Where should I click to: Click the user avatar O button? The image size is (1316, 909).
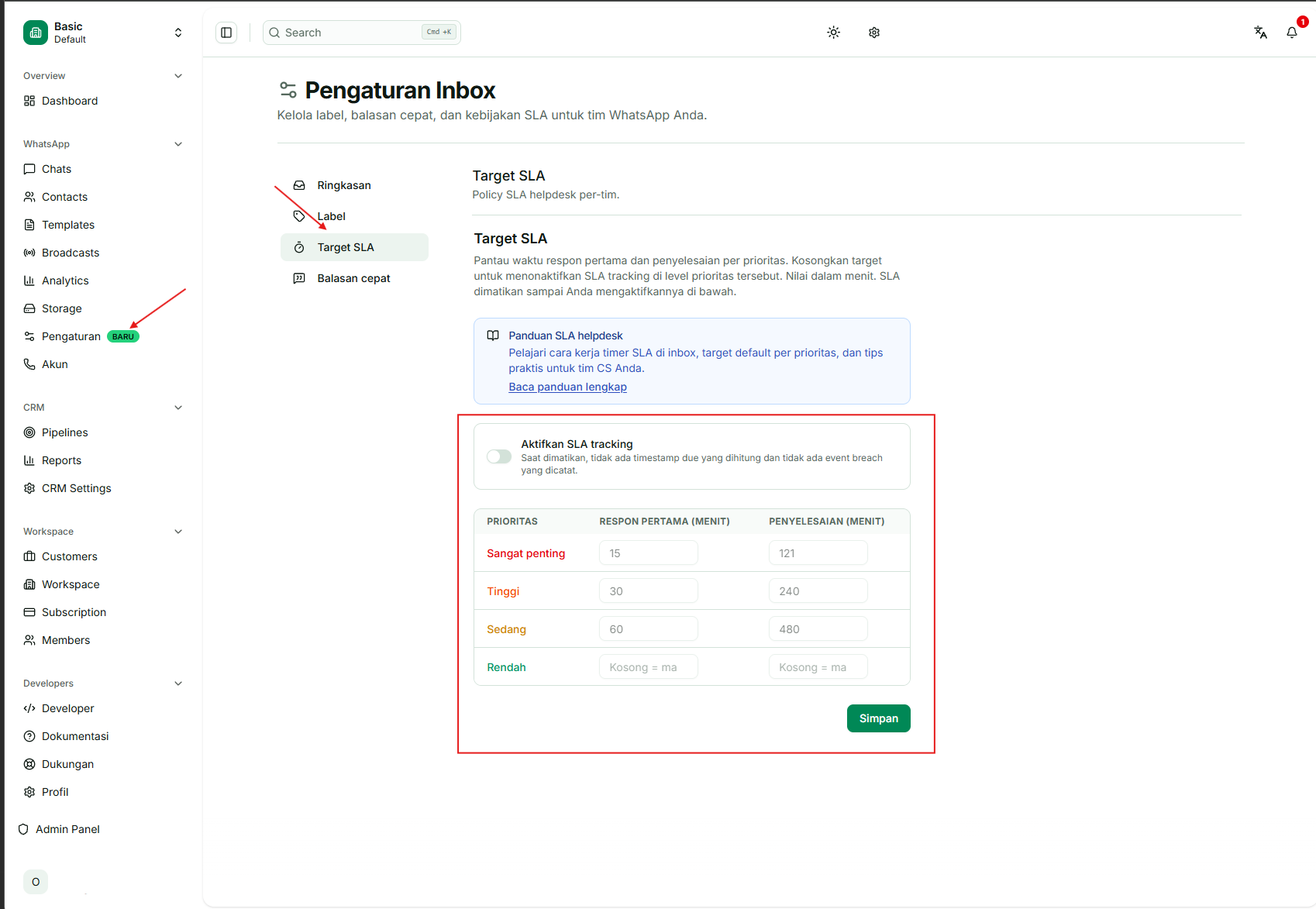click(x=36, y=882)
